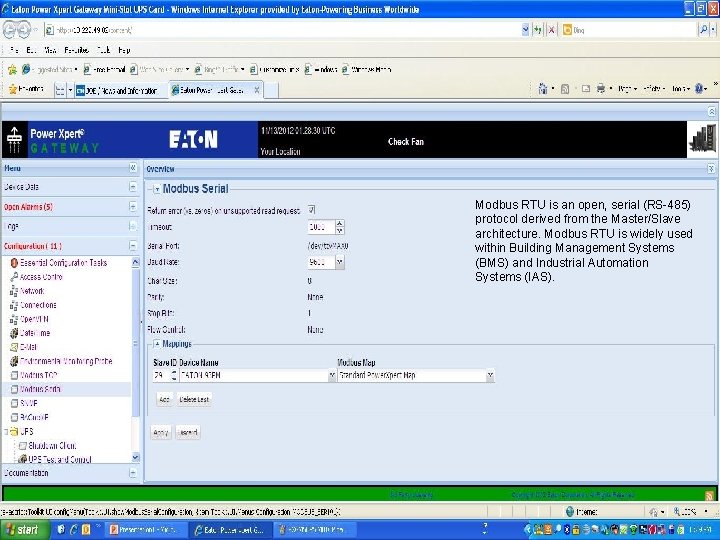The image size is (720, 540).
Task: Open the Shutdown Client page icon
Action: (x=22, y=445)
